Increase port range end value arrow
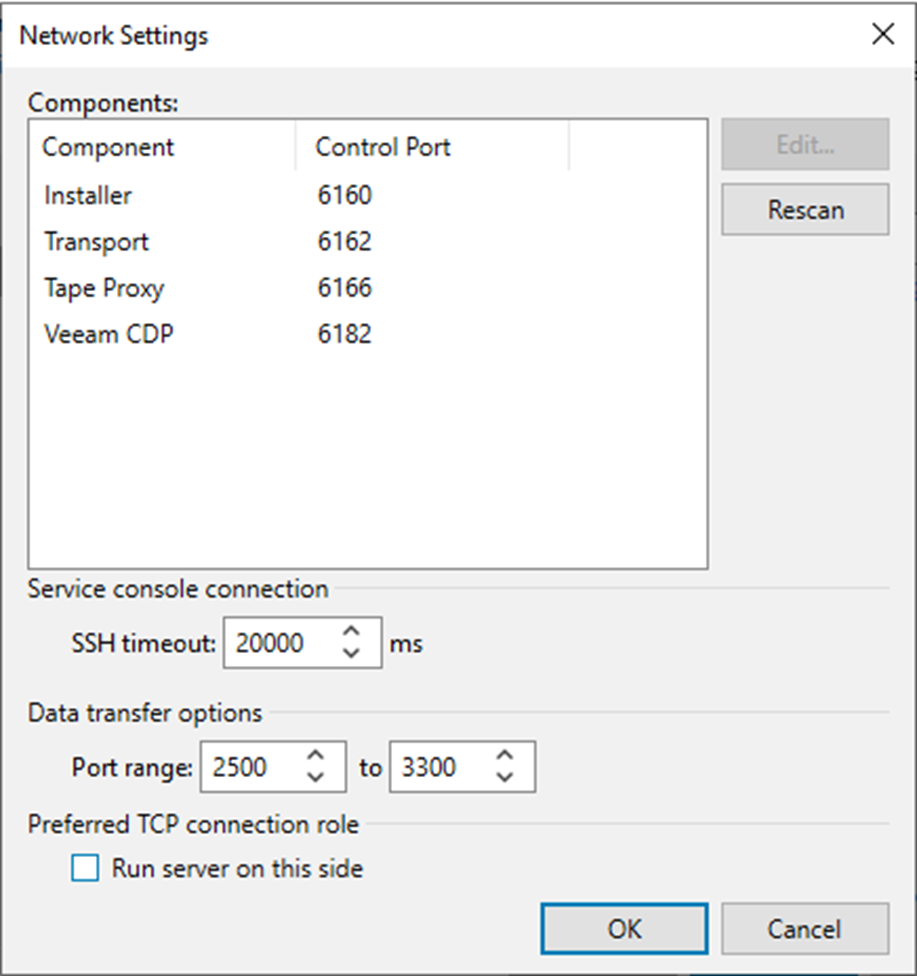917x976 pixels. [x=505, y=756]
